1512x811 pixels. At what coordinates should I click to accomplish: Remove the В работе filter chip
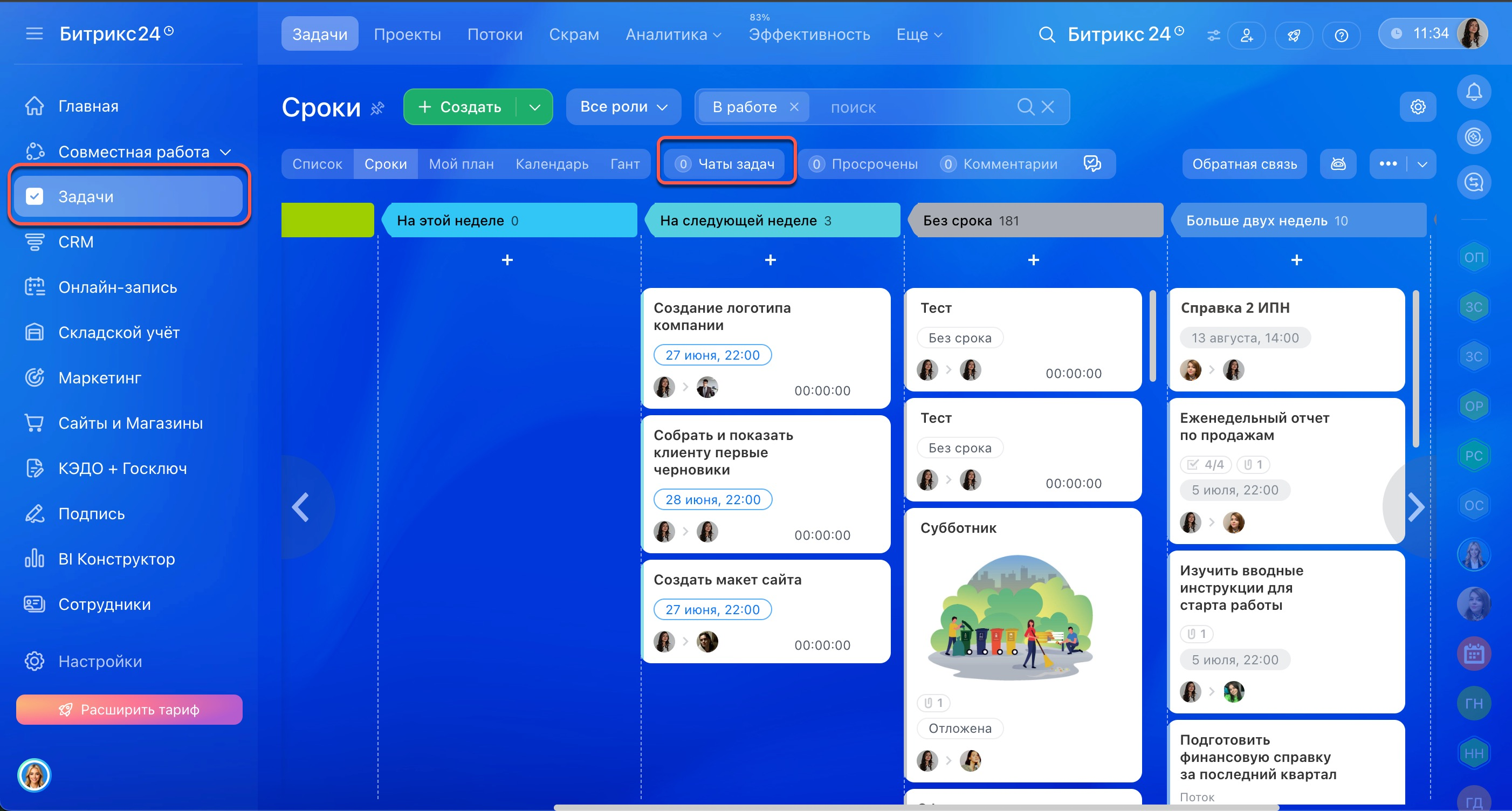pyautogui.click(x=794, y=107)
